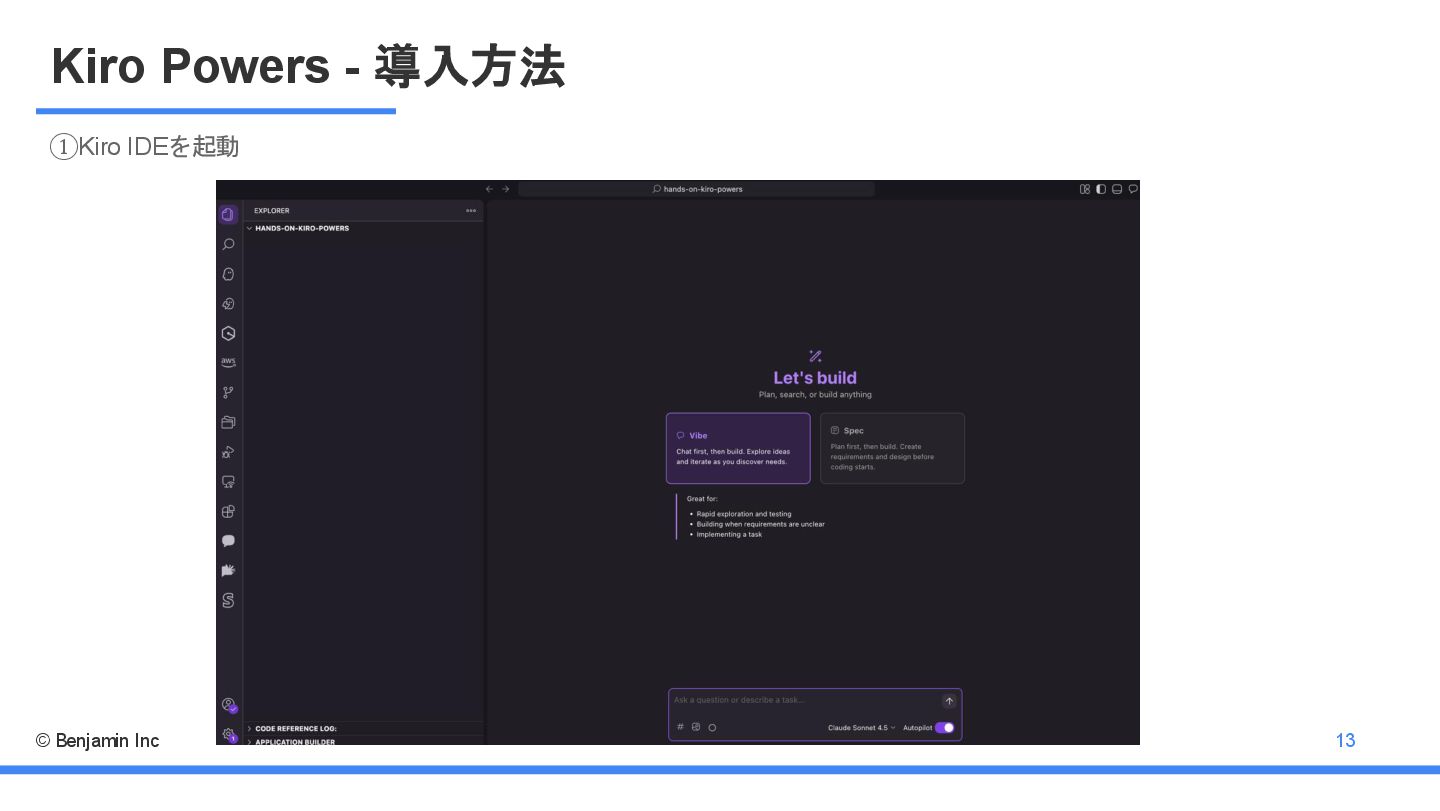Open the Kiro ghost panel icon
1440x811 pixels.
point(228,274)
